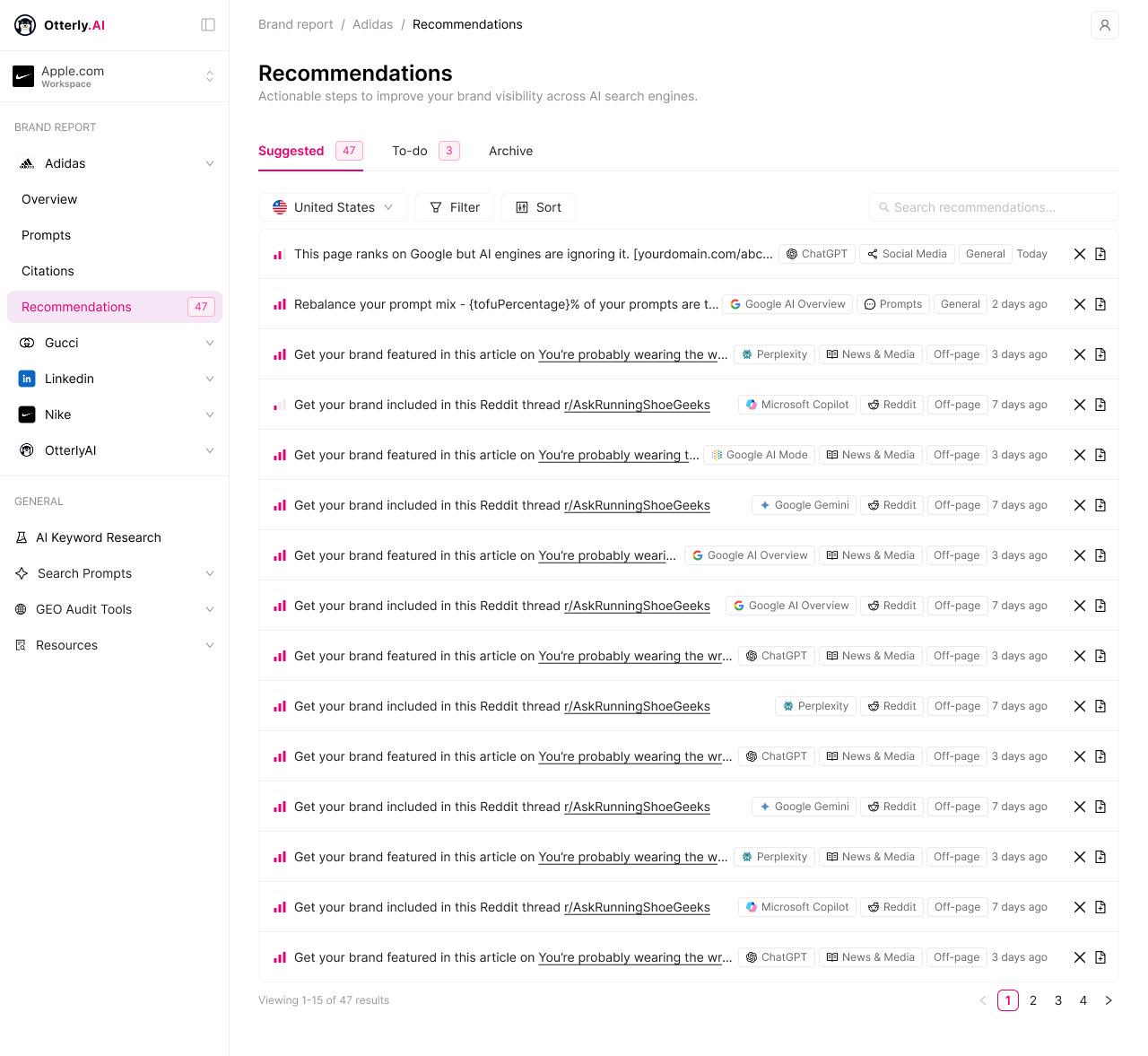The width and height of the screenshot is (1148, 1056).
Task: Click document icon on Google AI Mode row
Action: pos(1100,455)
